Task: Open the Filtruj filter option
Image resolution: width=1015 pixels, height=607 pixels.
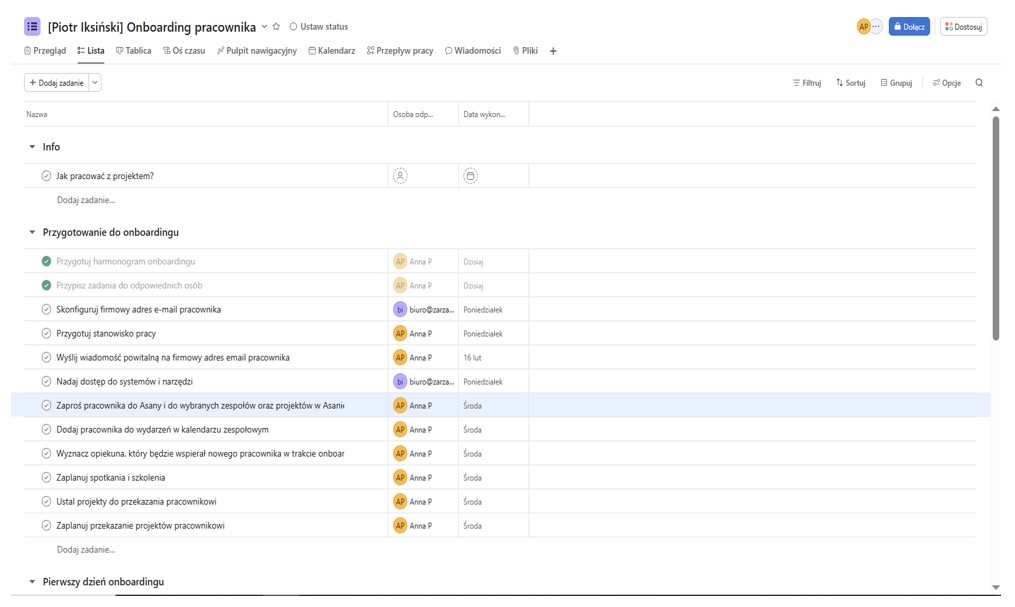Action: (806, 83)
